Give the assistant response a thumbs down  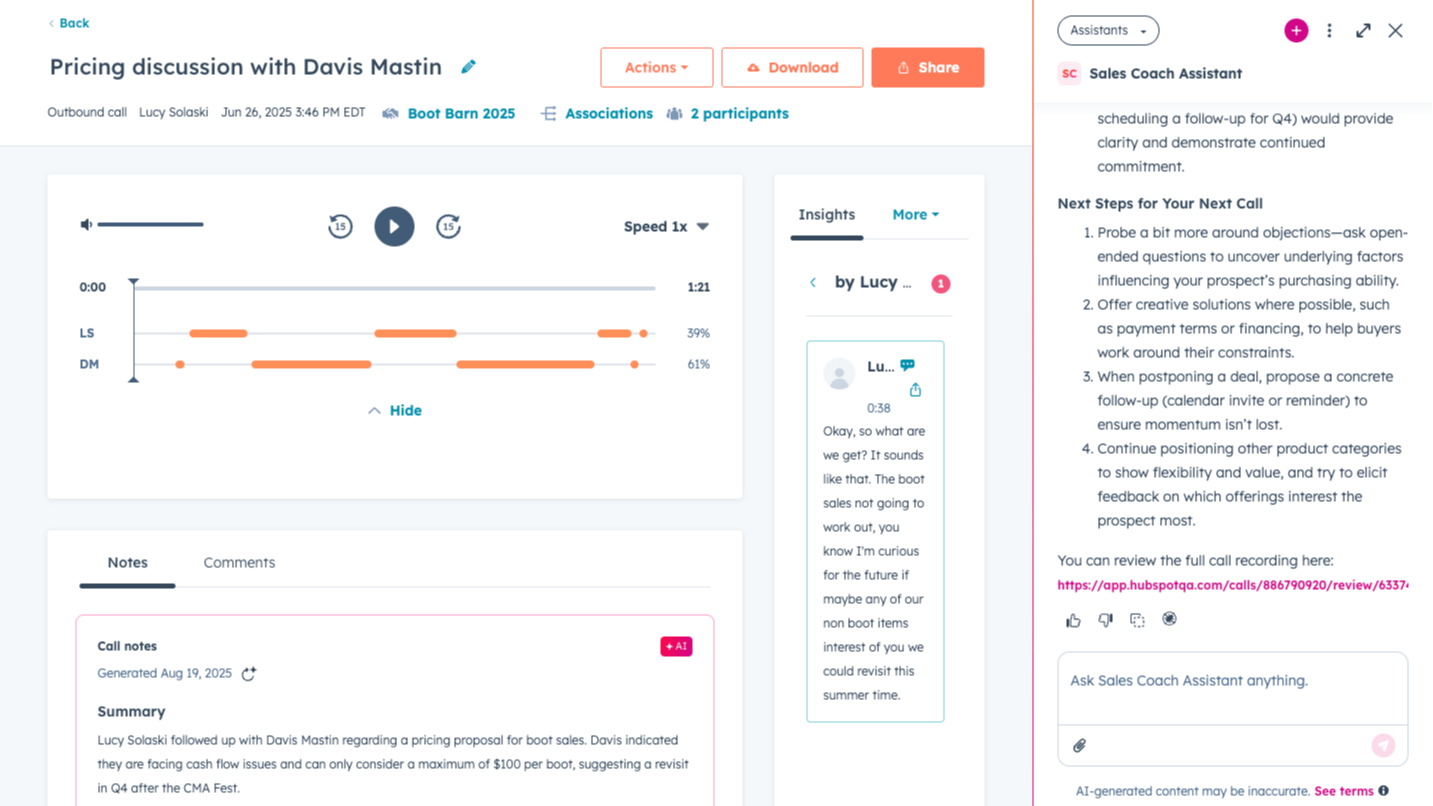(1105, 620)
